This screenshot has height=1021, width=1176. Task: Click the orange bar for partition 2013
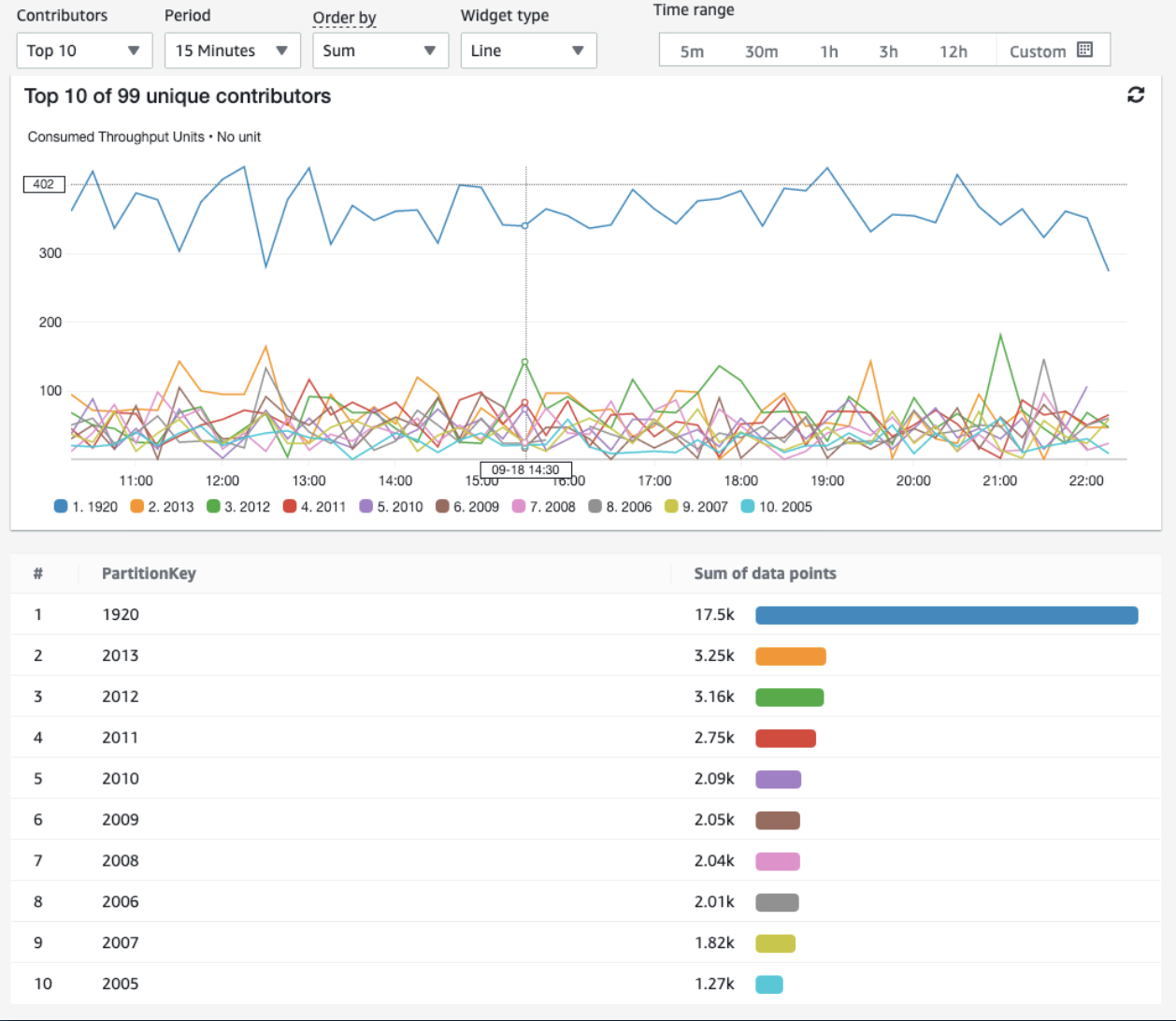[x=791, y=656]
